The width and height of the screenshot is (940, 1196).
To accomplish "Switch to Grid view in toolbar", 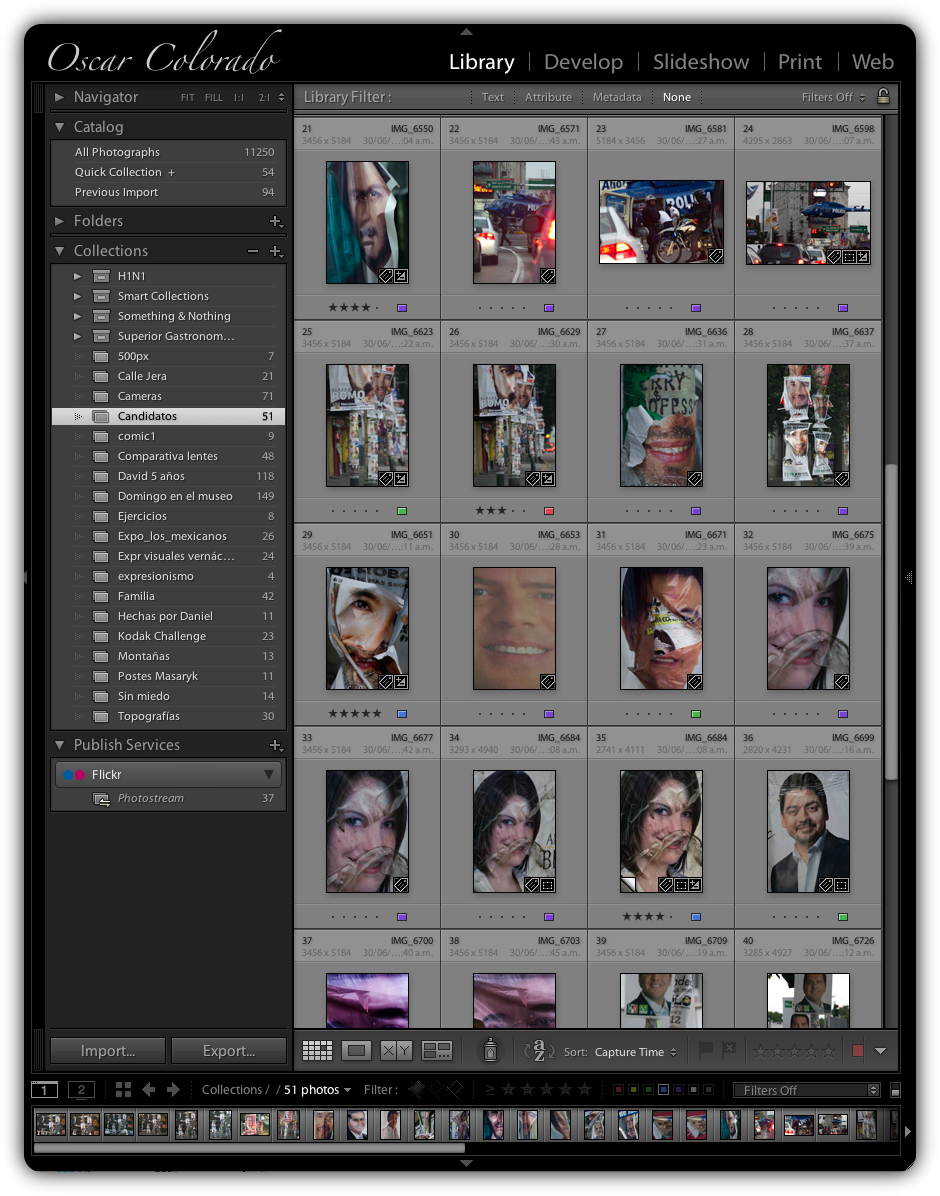I will pos(317,1051).
